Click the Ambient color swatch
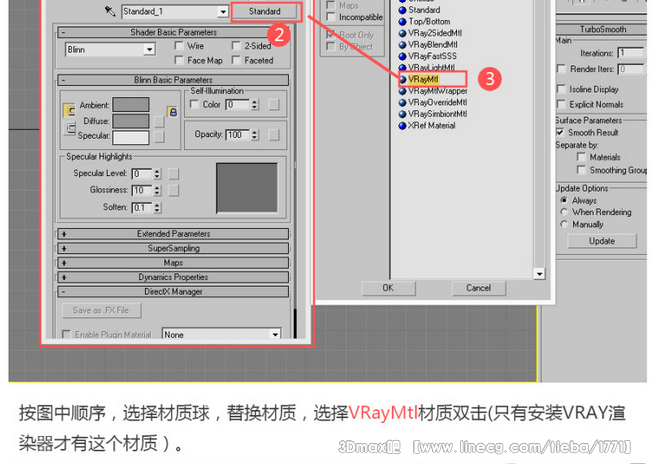 130,105
